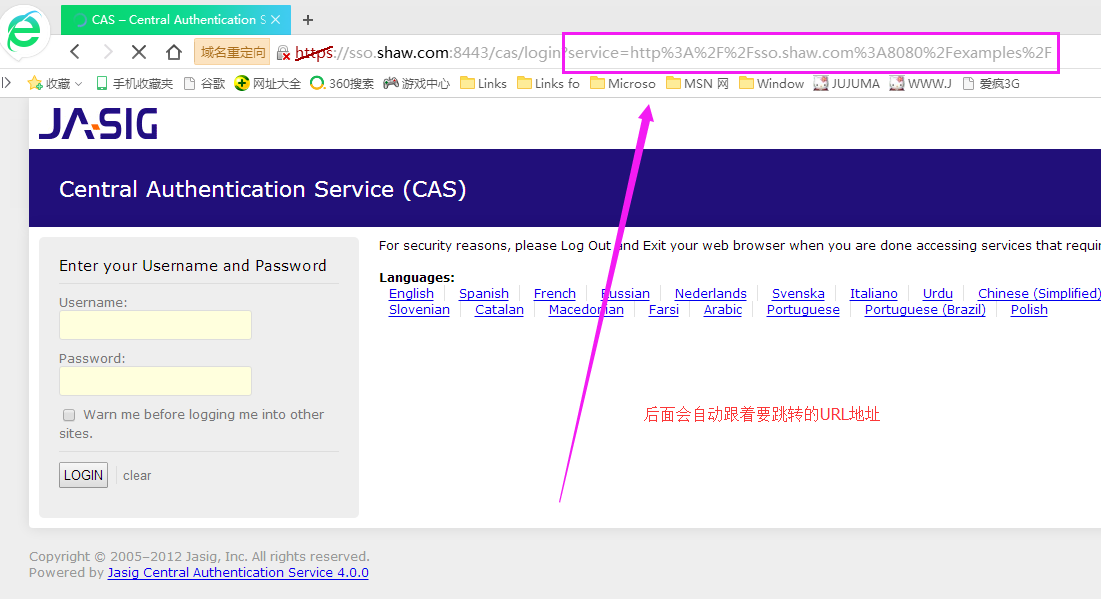Open Jasig Central Authentication Service 4.0.0 link
This screenshot has height=599, width=1101.
click(x=238, y=572)
